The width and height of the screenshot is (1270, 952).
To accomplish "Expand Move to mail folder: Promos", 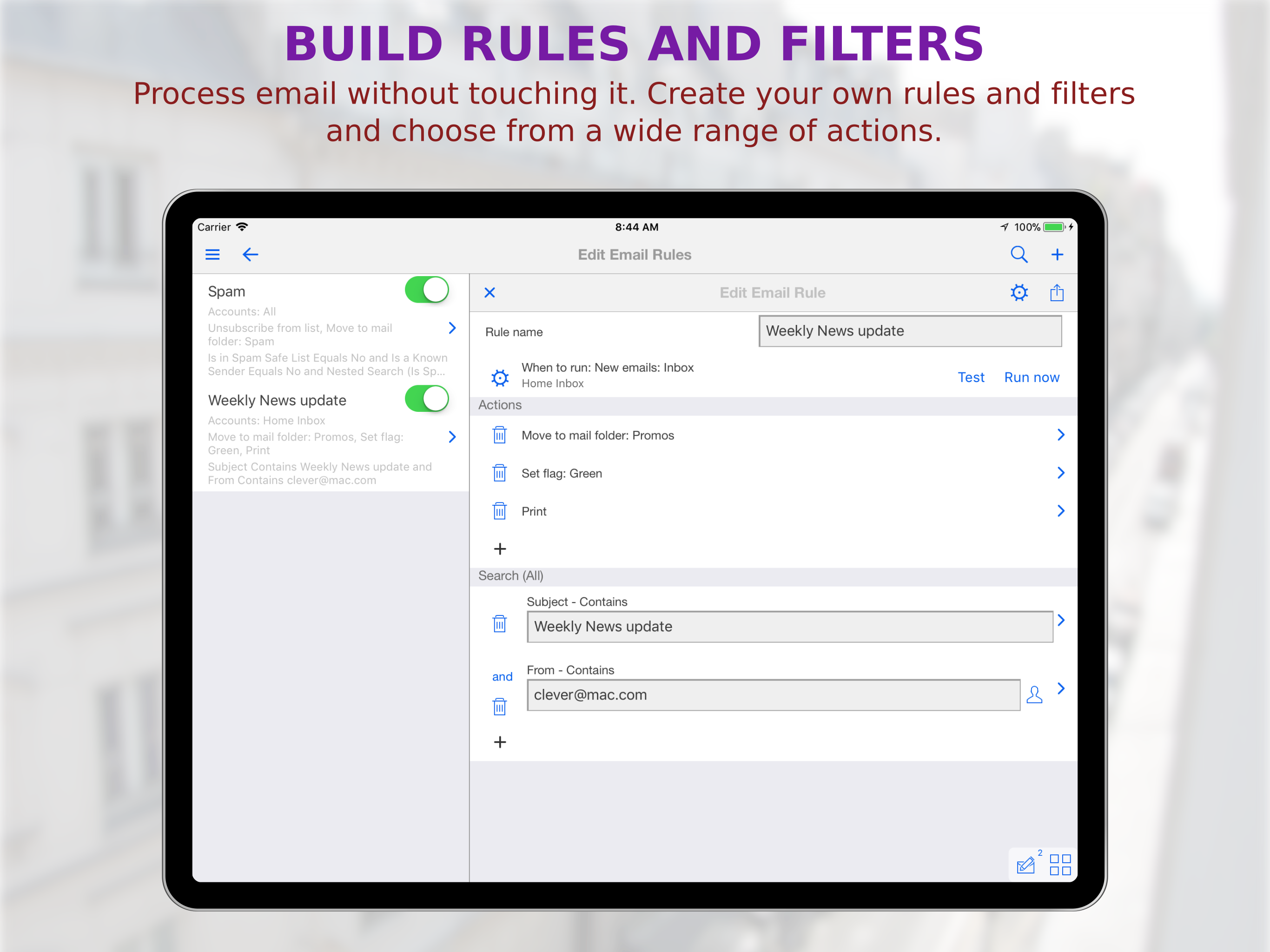I will coord(1060,435).
